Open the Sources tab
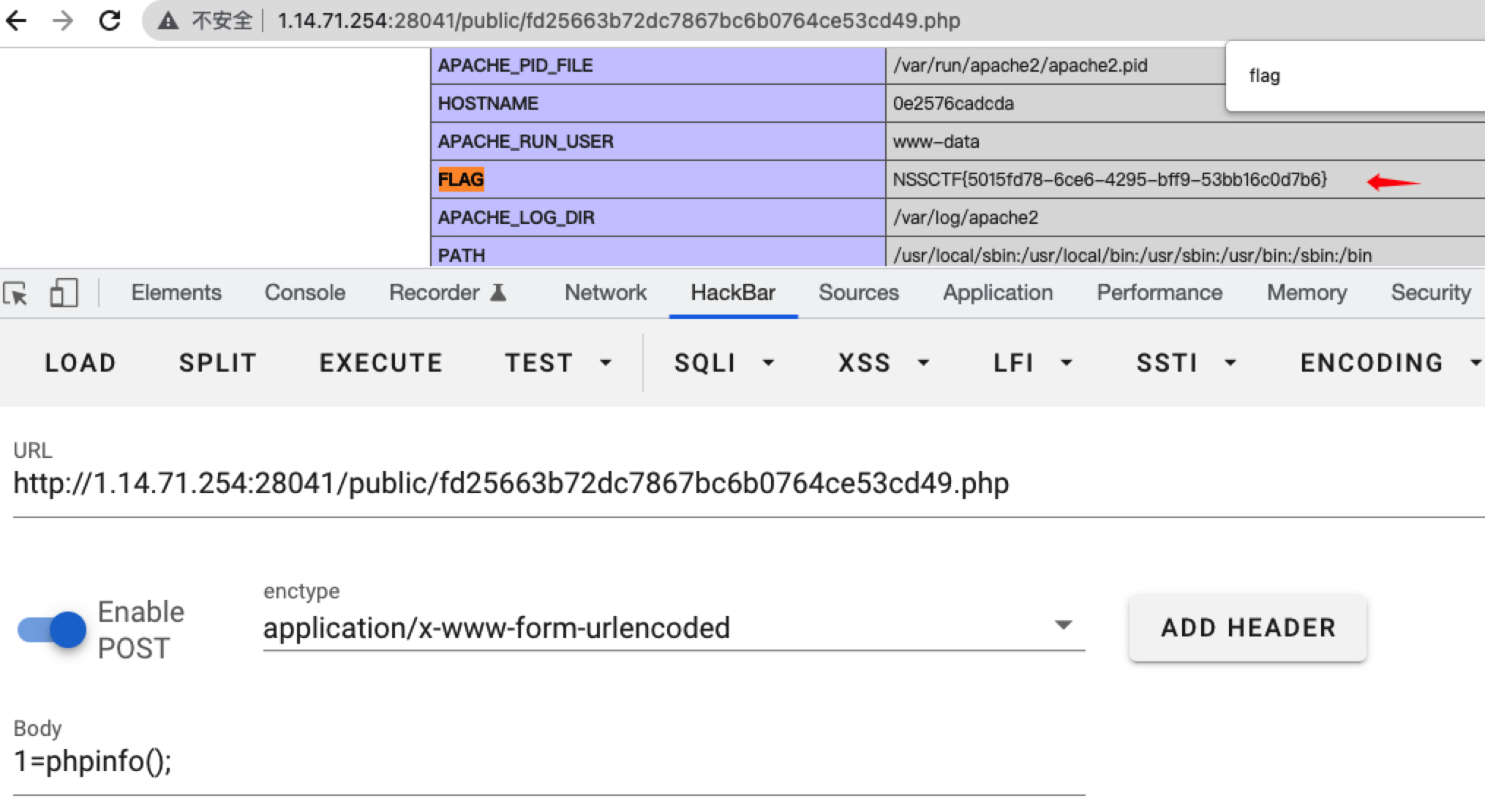 [x=859, y=293]
